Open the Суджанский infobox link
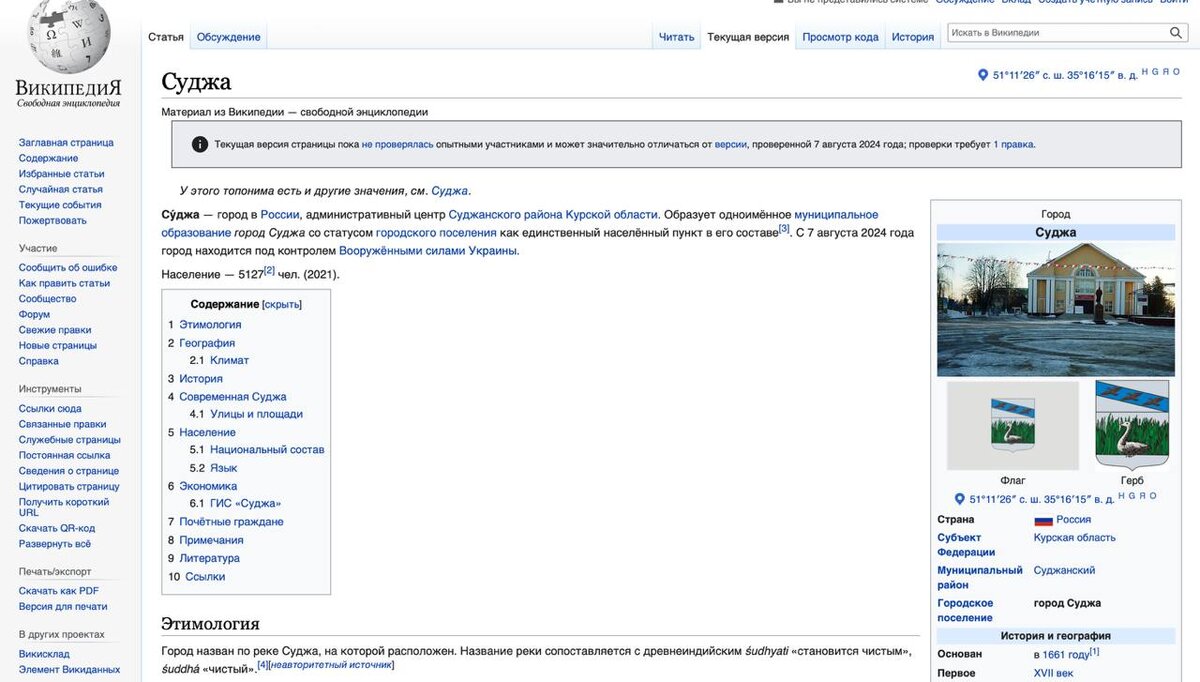 [1064, 571]
